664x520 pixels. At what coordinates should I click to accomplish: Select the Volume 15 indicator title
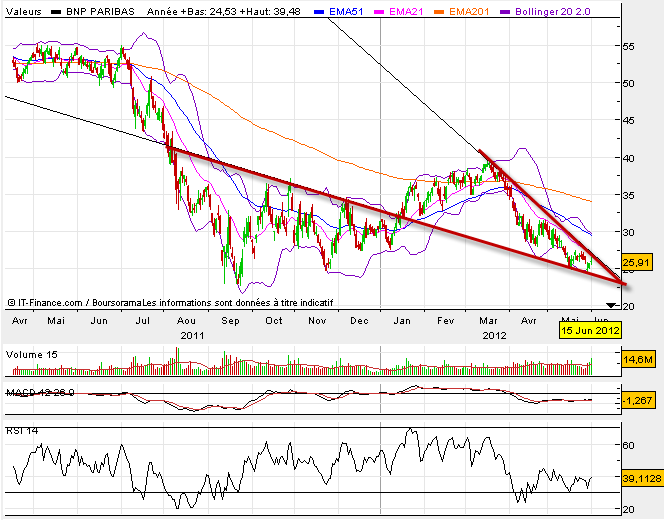click(x=31, y=353)
